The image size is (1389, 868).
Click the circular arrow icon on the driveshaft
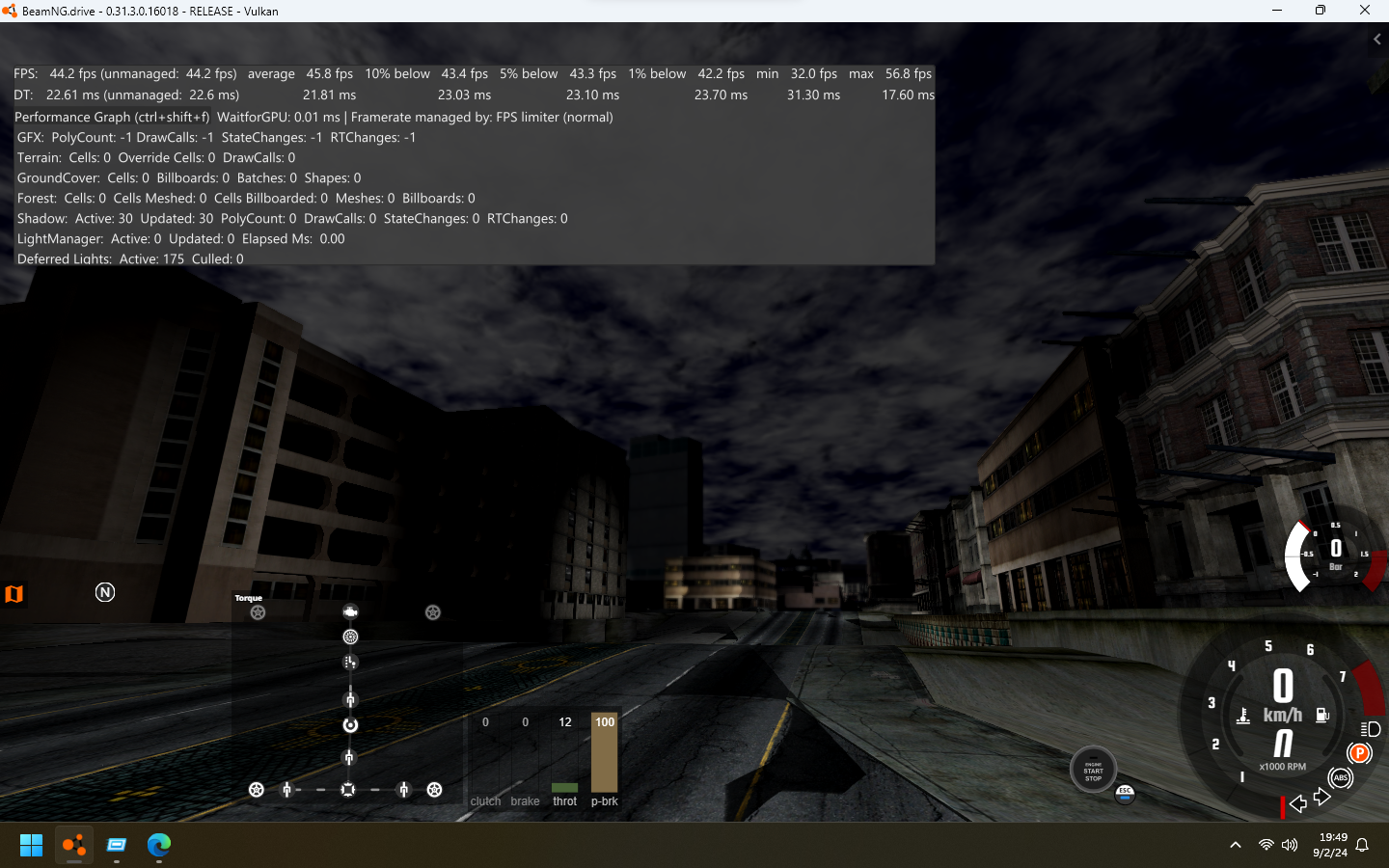pyautogui.click(x=350, y=725)
